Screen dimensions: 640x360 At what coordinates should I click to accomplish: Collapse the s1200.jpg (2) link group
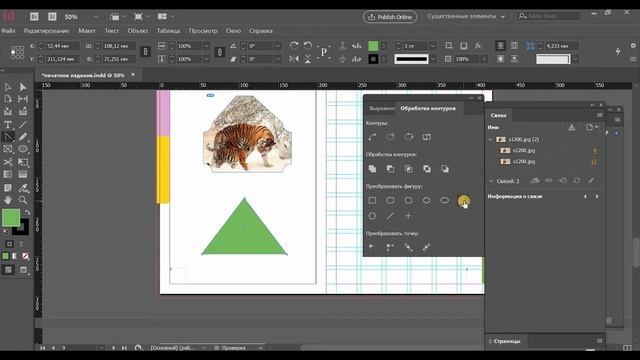[491, 139]
